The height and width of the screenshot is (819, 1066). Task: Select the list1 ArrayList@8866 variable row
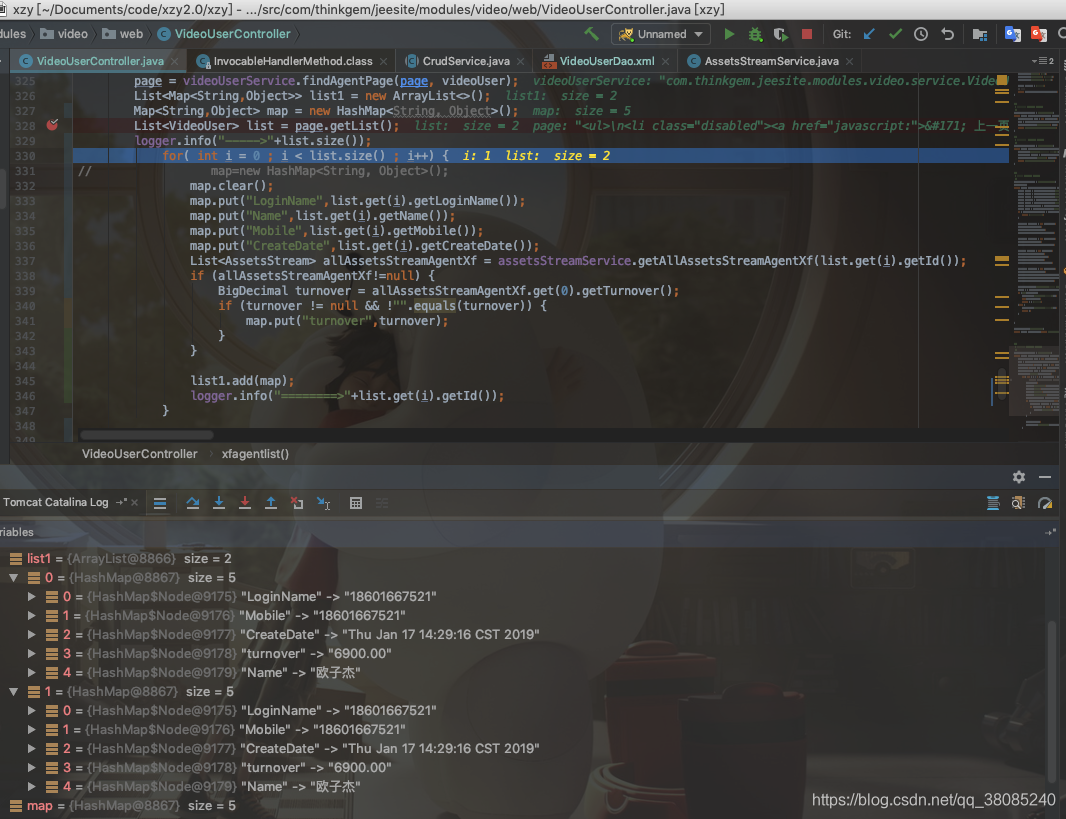click(523, 559)
